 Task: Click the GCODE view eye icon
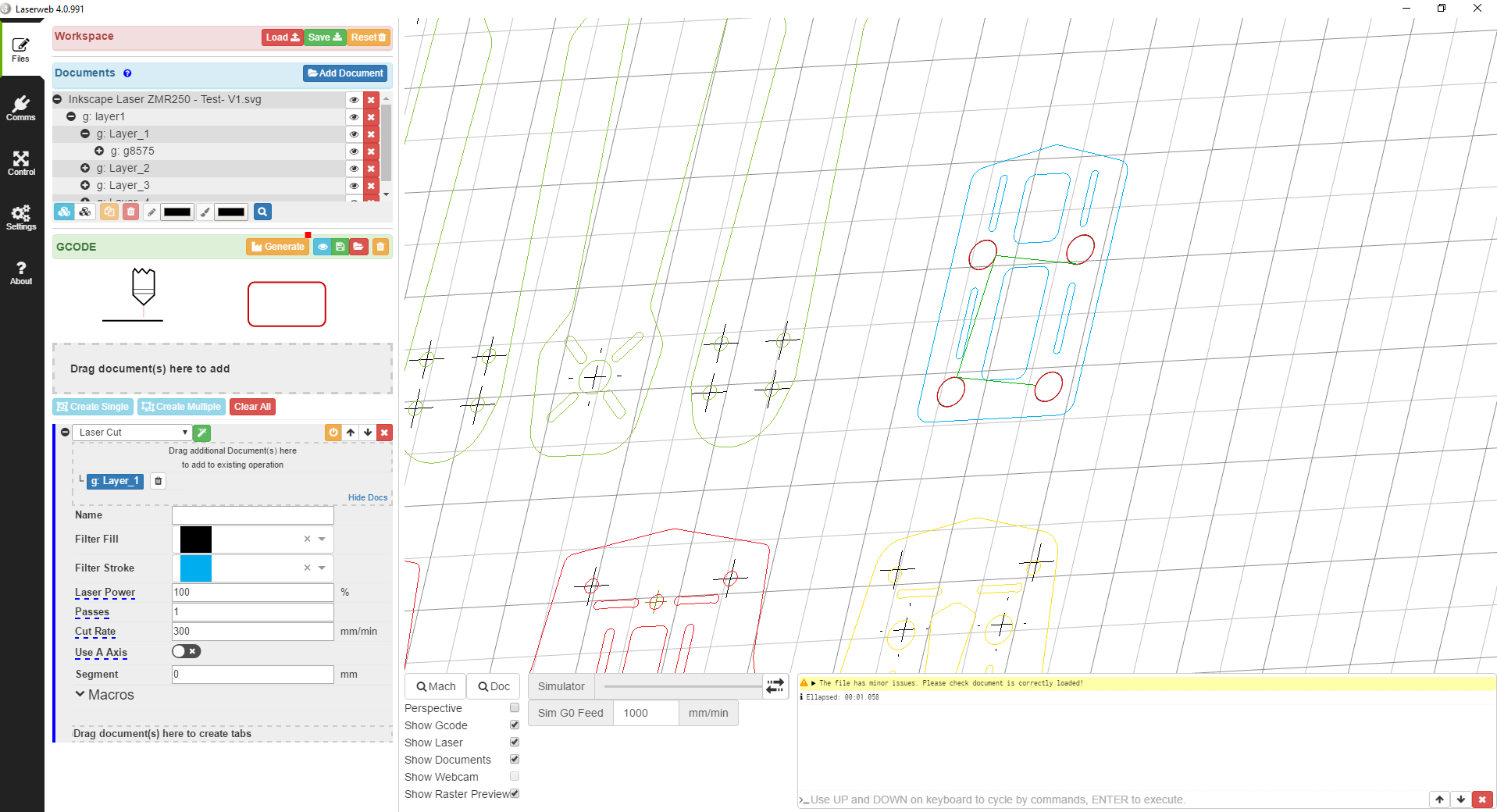(x=322, y=247)
